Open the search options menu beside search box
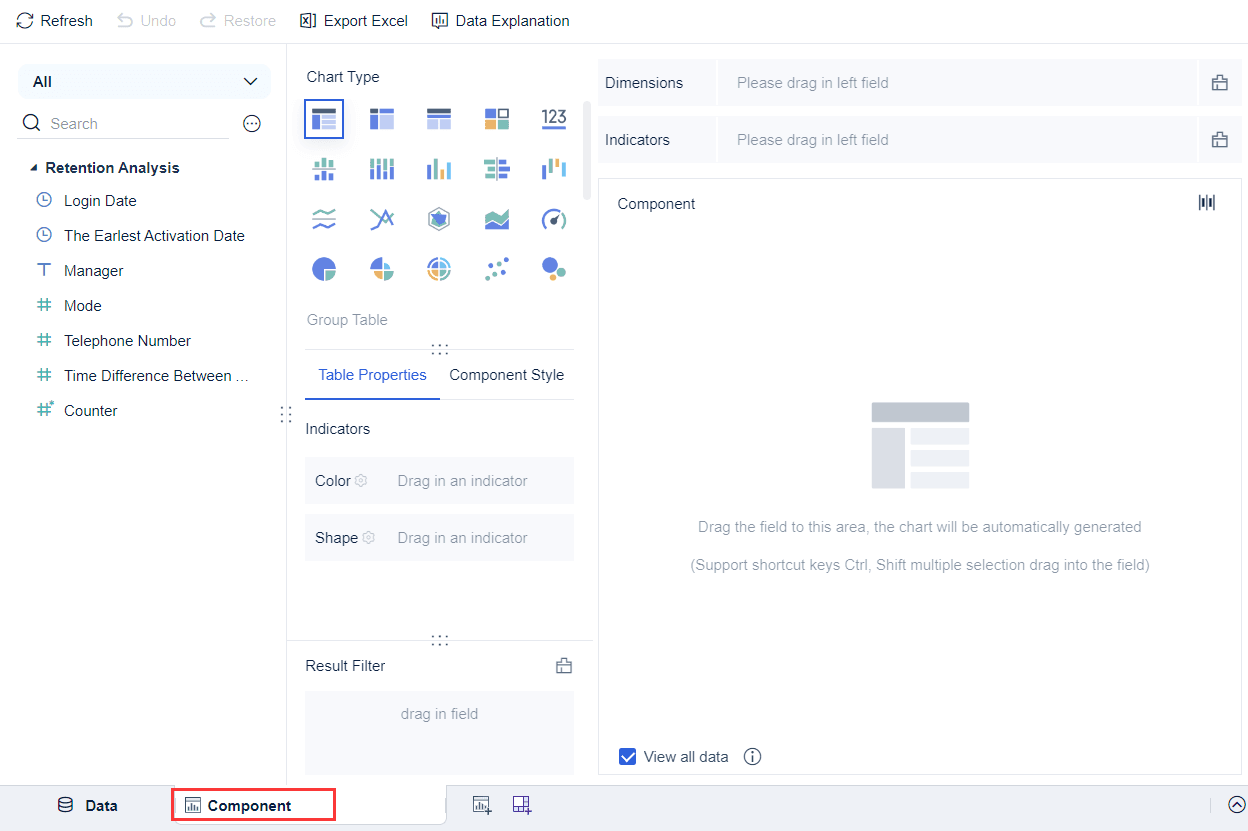Screen dimensions: 1248x831 pyautogui.click(x=251, y=123)
